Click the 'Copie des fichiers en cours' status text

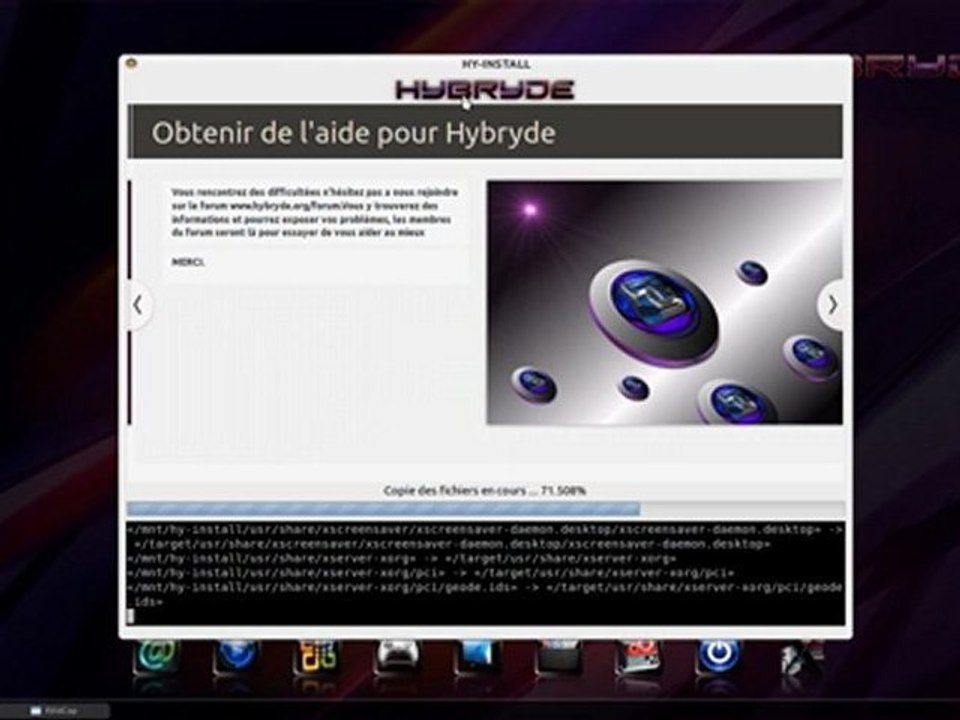[484, 490]
